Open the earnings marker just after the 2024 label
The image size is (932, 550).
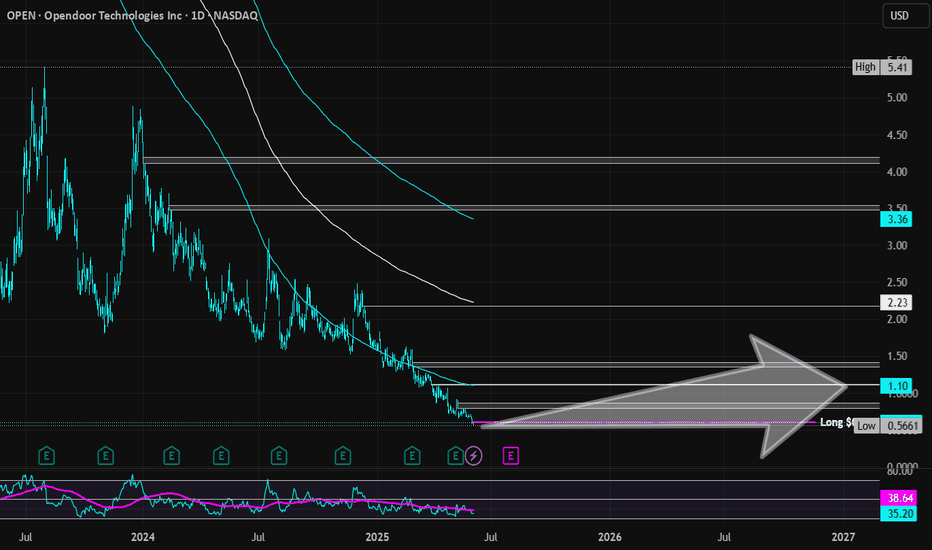point(171,456)
